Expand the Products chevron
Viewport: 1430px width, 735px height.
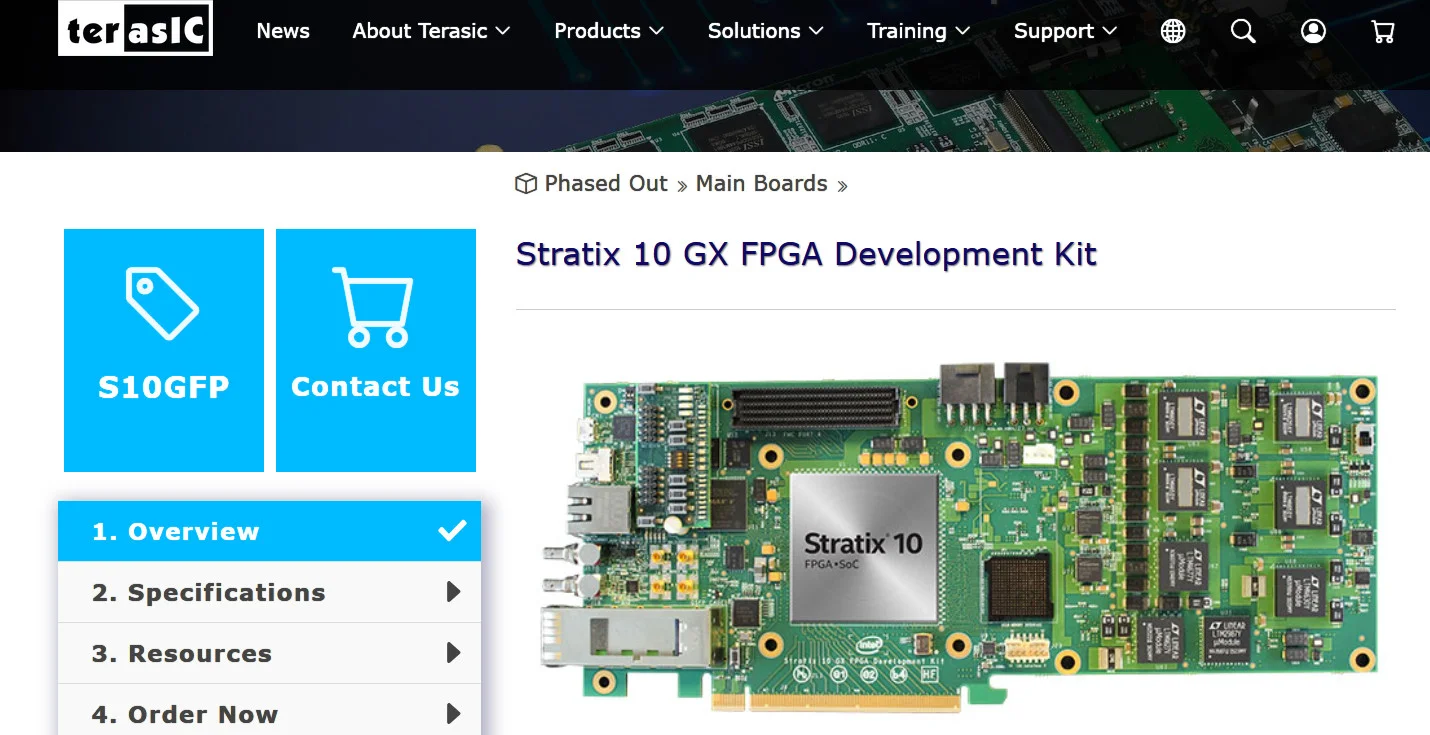pyautogui.click(x=657, y=32)
